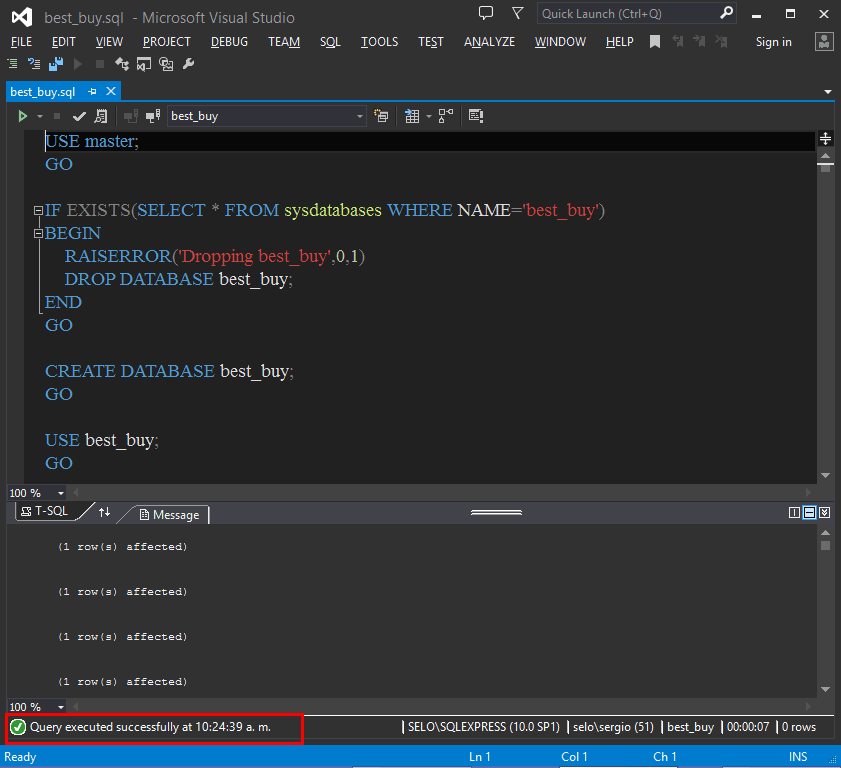Open the message pane zoom 100 % dropdown
Image resolution: width=841 pixels, height=768 pixels.
point(61,707)
